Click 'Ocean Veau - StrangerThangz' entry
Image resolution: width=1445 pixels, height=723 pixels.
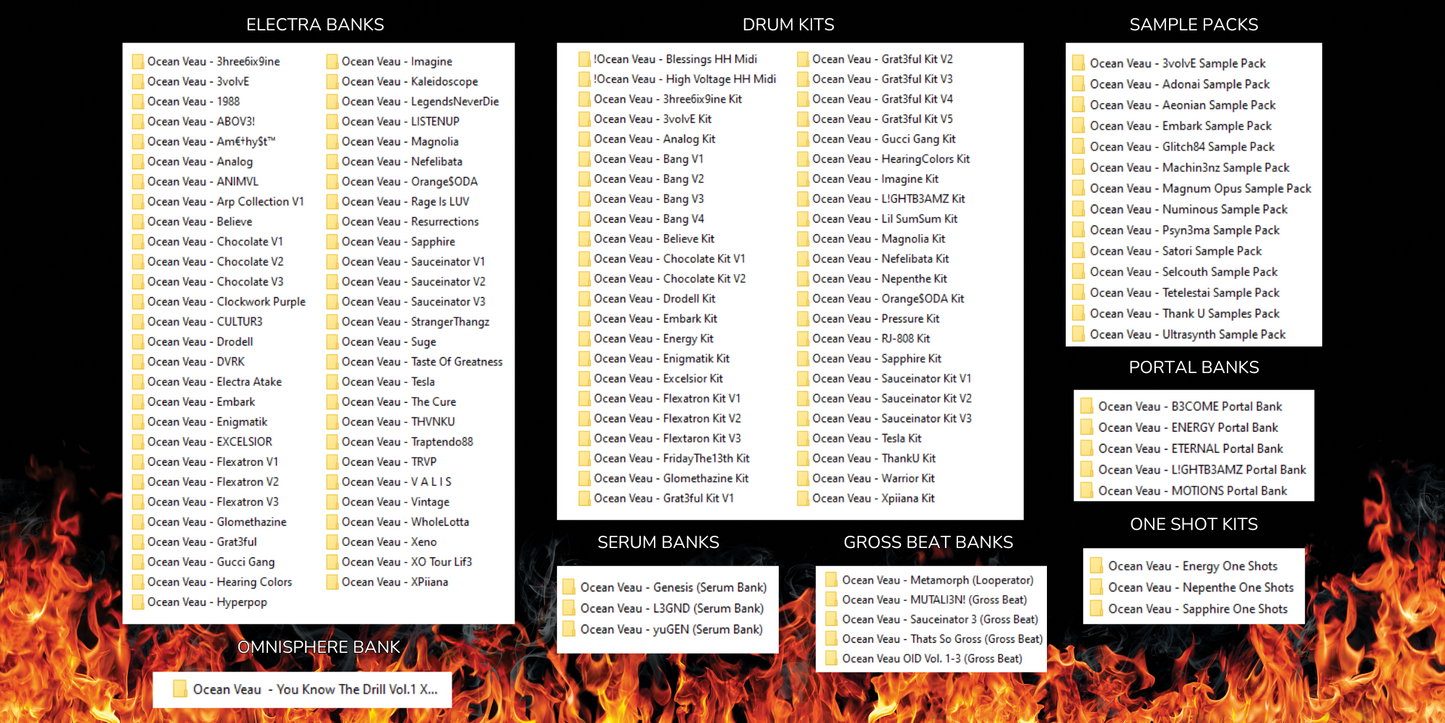tap(416, 321)
